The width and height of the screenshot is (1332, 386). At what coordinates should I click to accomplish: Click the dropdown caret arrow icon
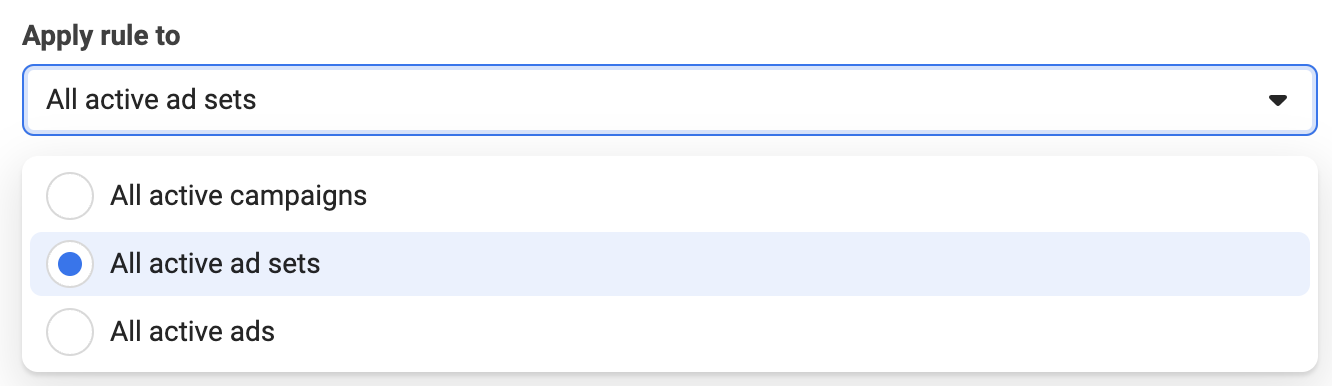1277,100
